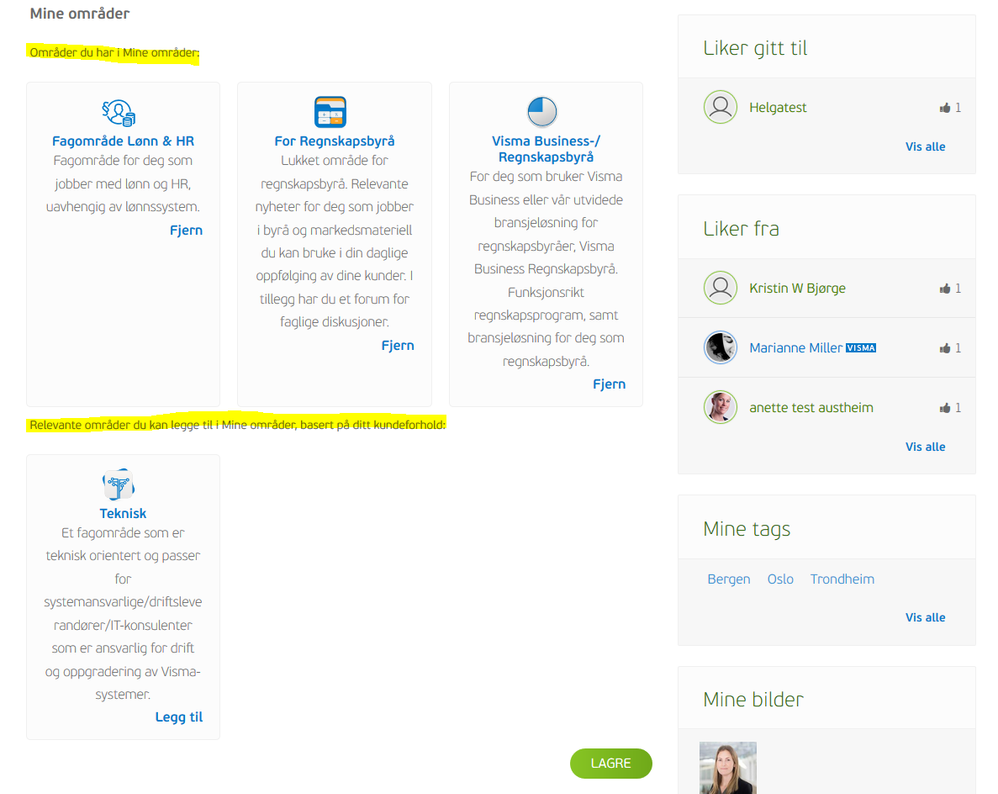
Task: Open the Visma Business-/Regnskapsbyrå title link
Action: point(546,149)
